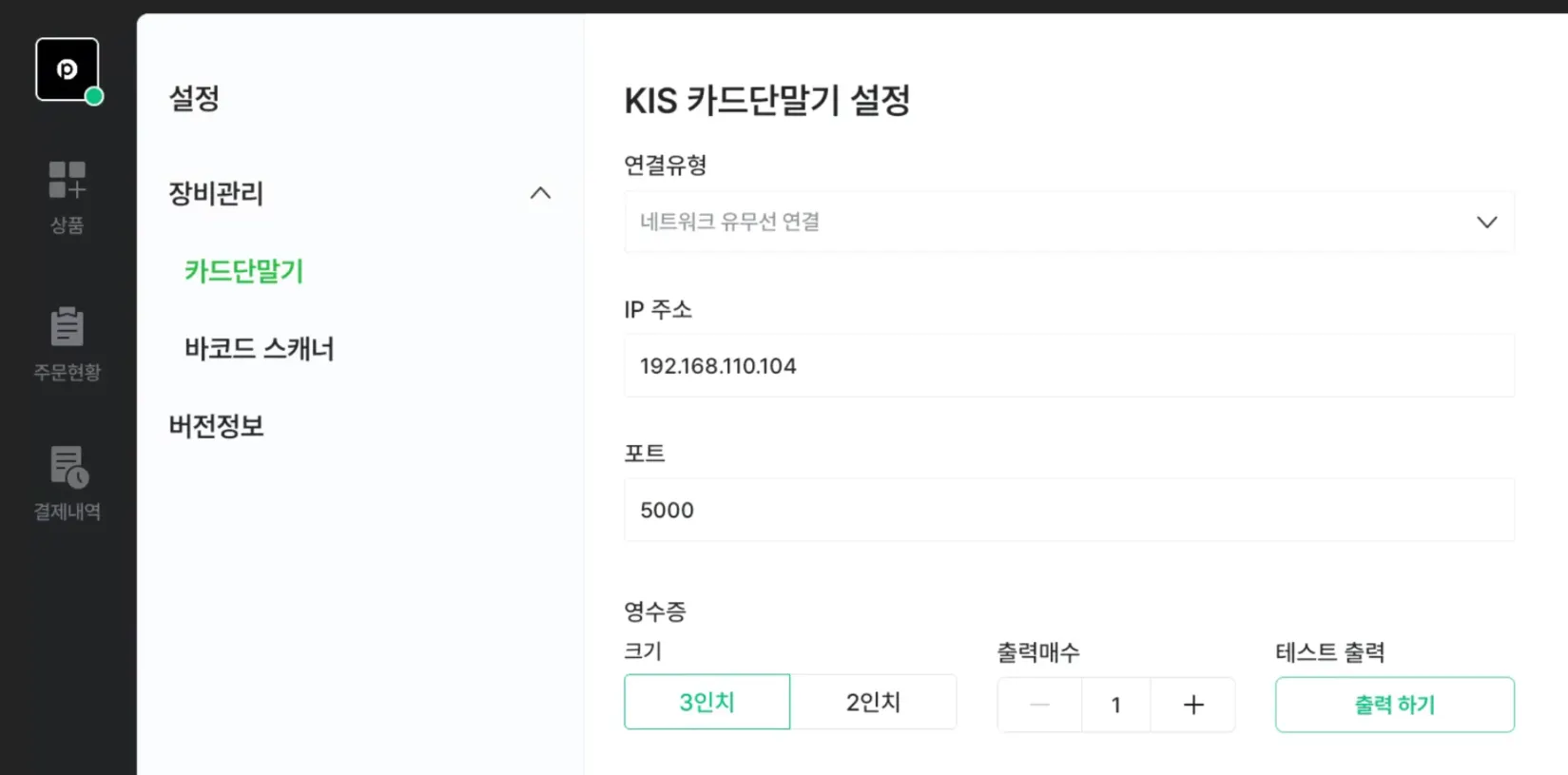This screenshot has width=1568, height=775.
Task: Open the 상품 products icon
Action: click(x=67, y=181)
